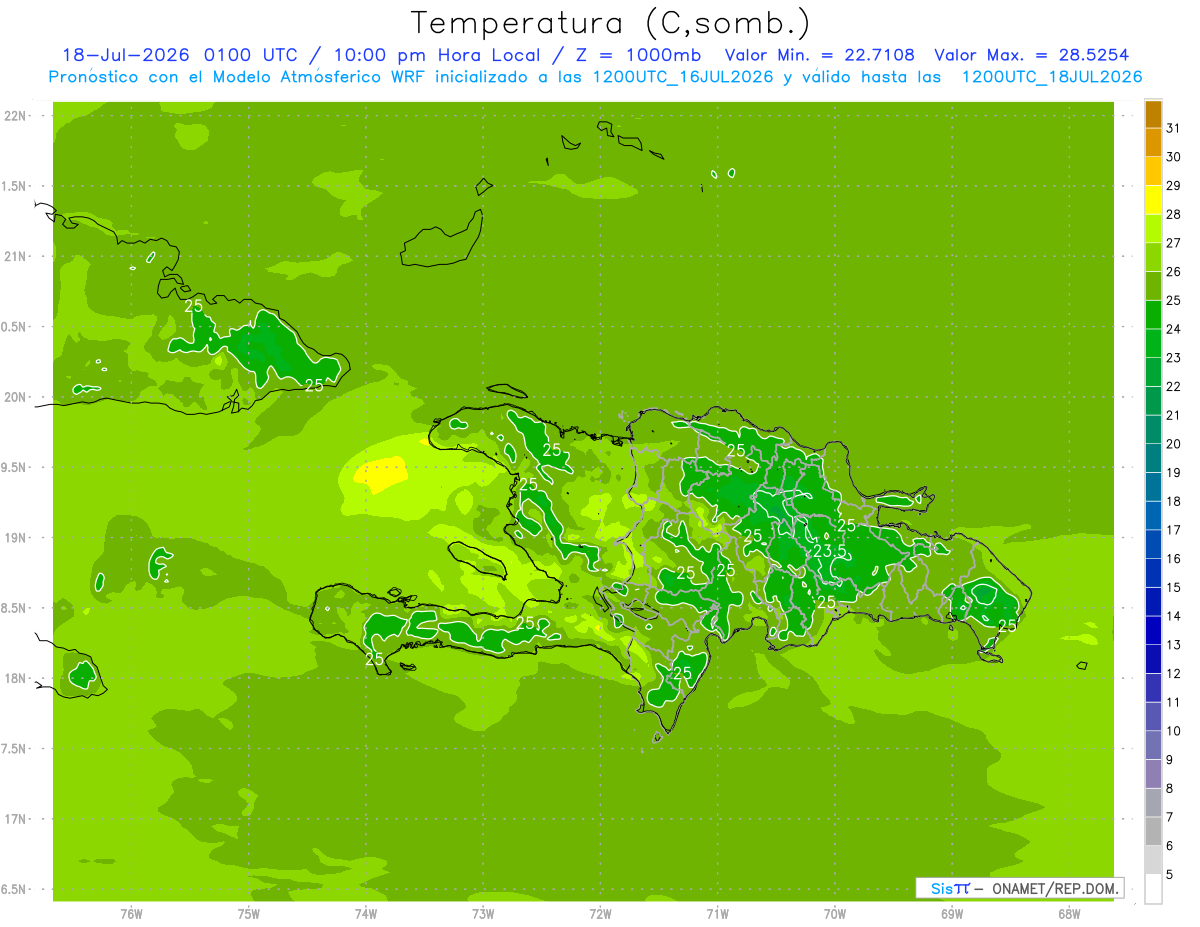Click the dark blue legend swatch between 12 and 13
The width and height of the screenshot is (1200, 927).
pyautogui.click(x=1153, y=659)
